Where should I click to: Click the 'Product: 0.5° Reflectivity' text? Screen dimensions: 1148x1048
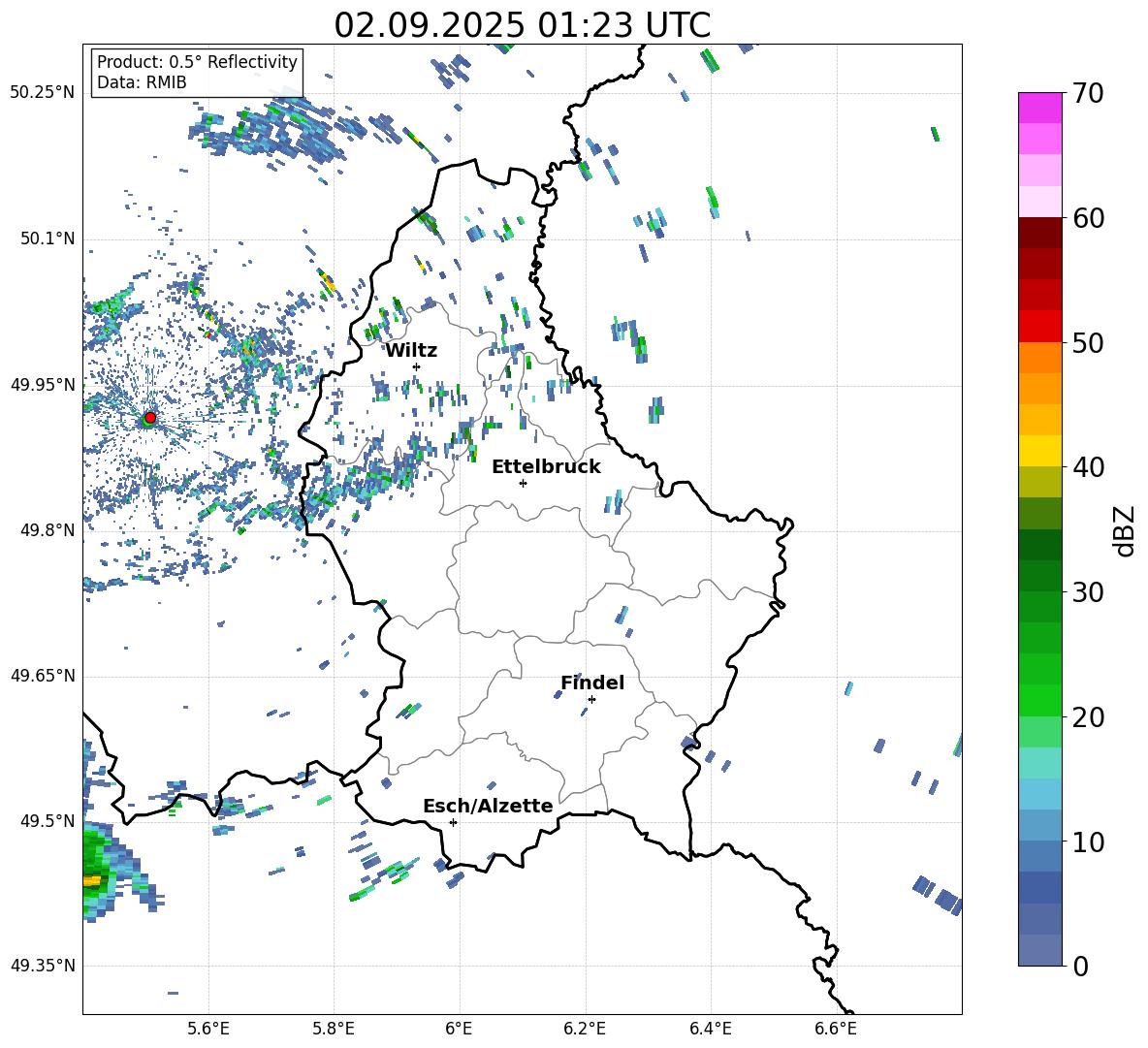(x=197, y=62)
